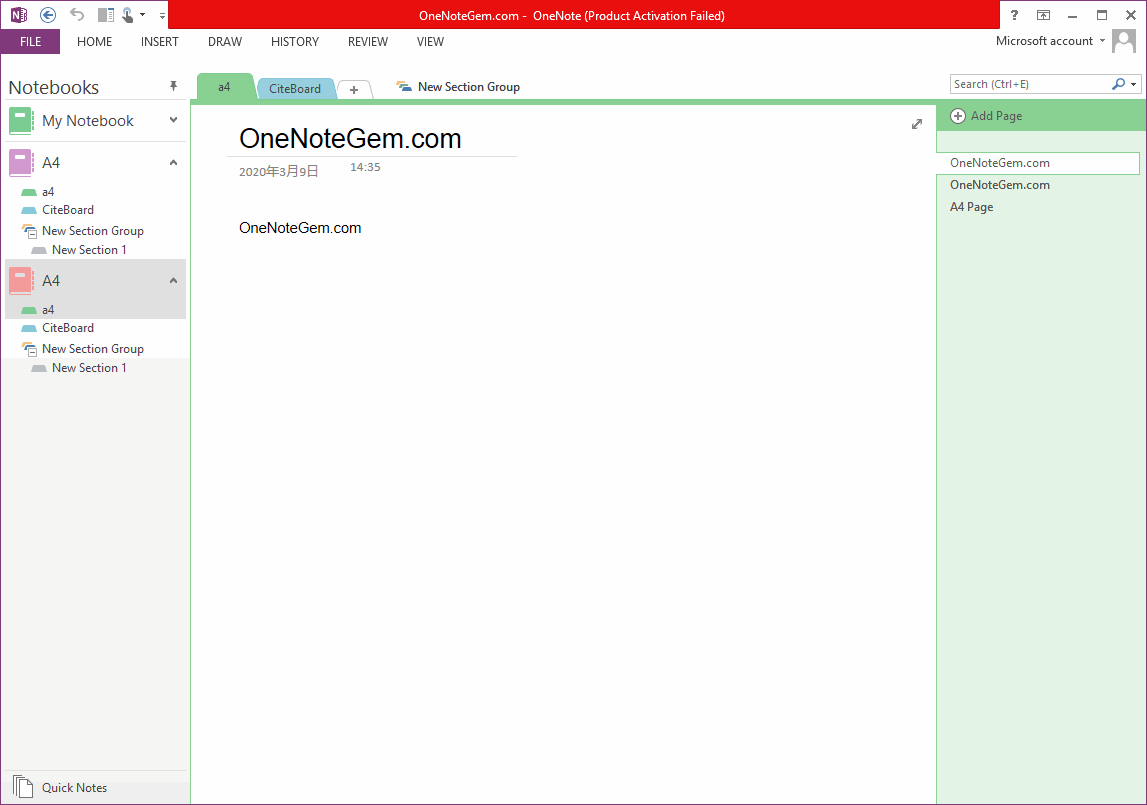1147x805 pixels.
Task: Click the page title OneNoteGem.com
Action: point(350,138)
